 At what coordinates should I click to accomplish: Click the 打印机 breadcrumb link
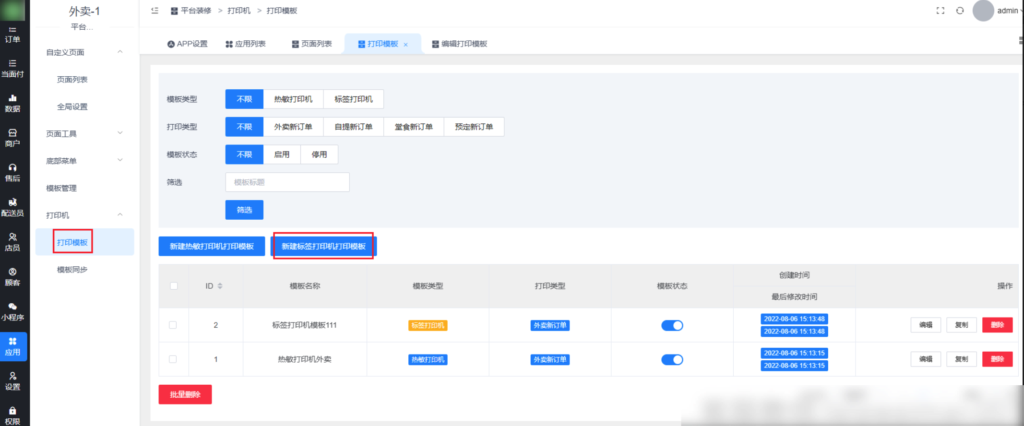(238, 11)
